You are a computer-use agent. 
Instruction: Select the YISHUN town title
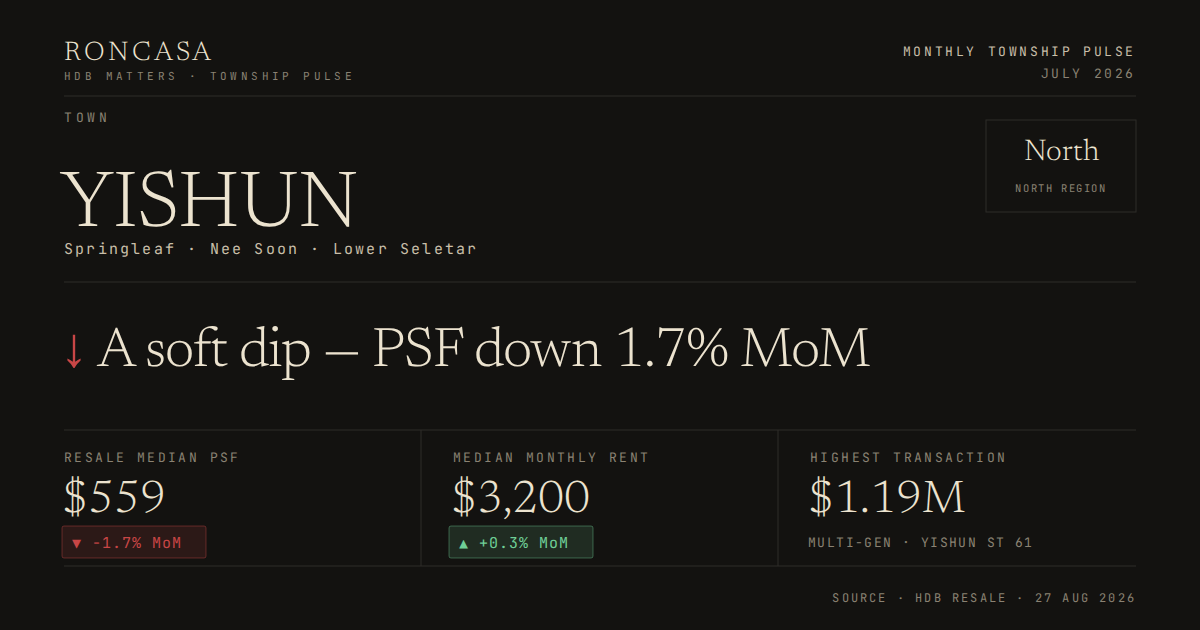[209, 201]
